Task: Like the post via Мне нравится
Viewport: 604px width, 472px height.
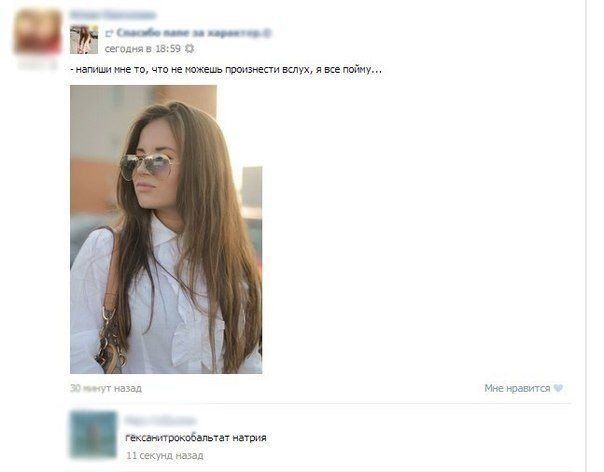Action: tap(517, 388)
